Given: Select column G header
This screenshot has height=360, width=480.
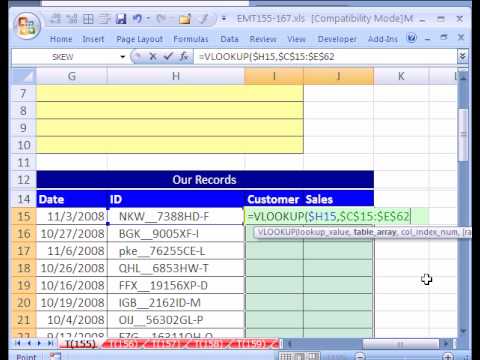Looking at the screenshot, I should pos(72,76).
